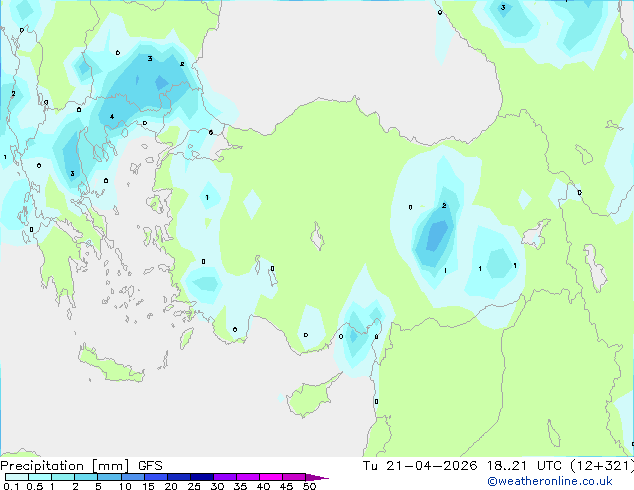Click the "30" legend scale label
The width and height of the screenshot is (634, 490).
pyautogui.click(x=217, y=486)
